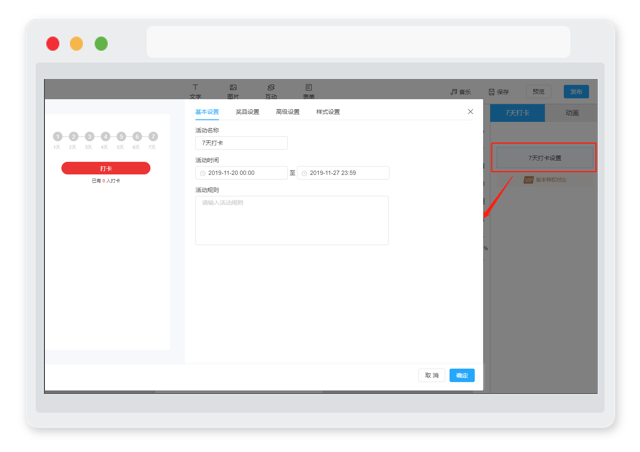Click the 活动规则 label
640x452 pixels.
point(207,190)
